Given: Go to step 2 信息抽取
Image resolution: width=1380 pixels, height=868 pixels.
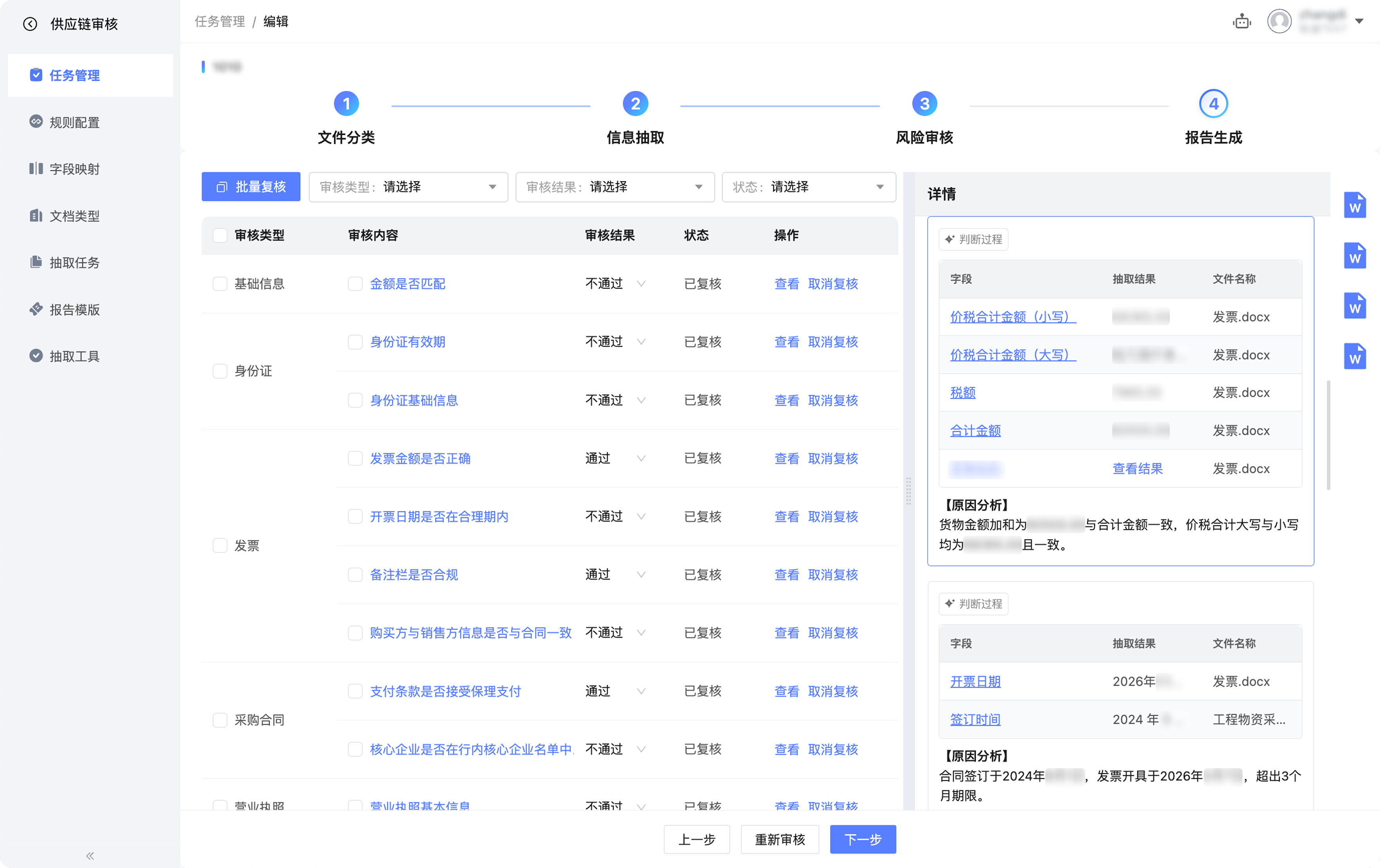Looking at the screenshot, I should [x=635, y=104].
